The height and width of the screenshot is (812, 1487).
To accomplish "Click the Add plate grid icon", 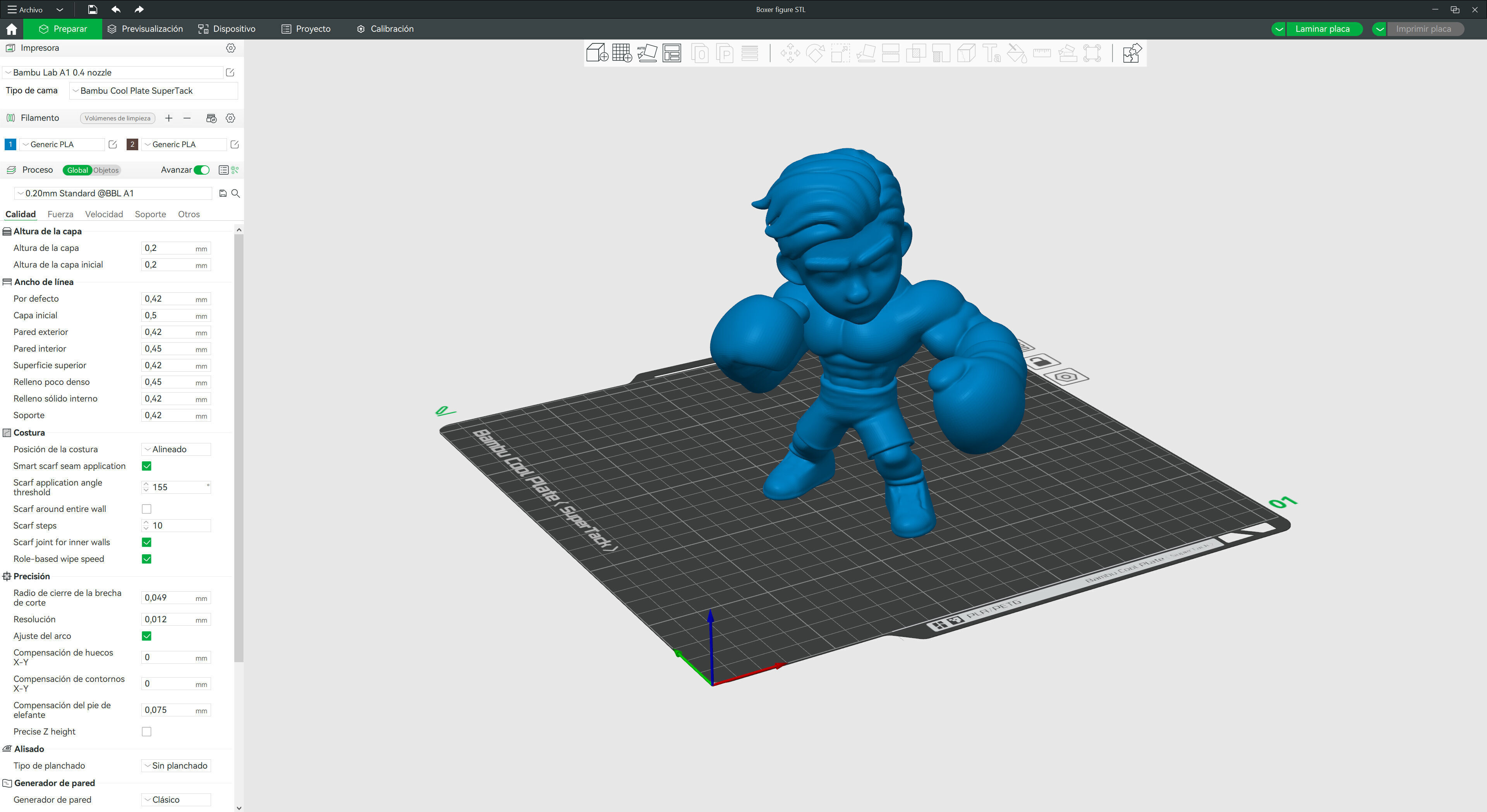I will coord(622,53).
